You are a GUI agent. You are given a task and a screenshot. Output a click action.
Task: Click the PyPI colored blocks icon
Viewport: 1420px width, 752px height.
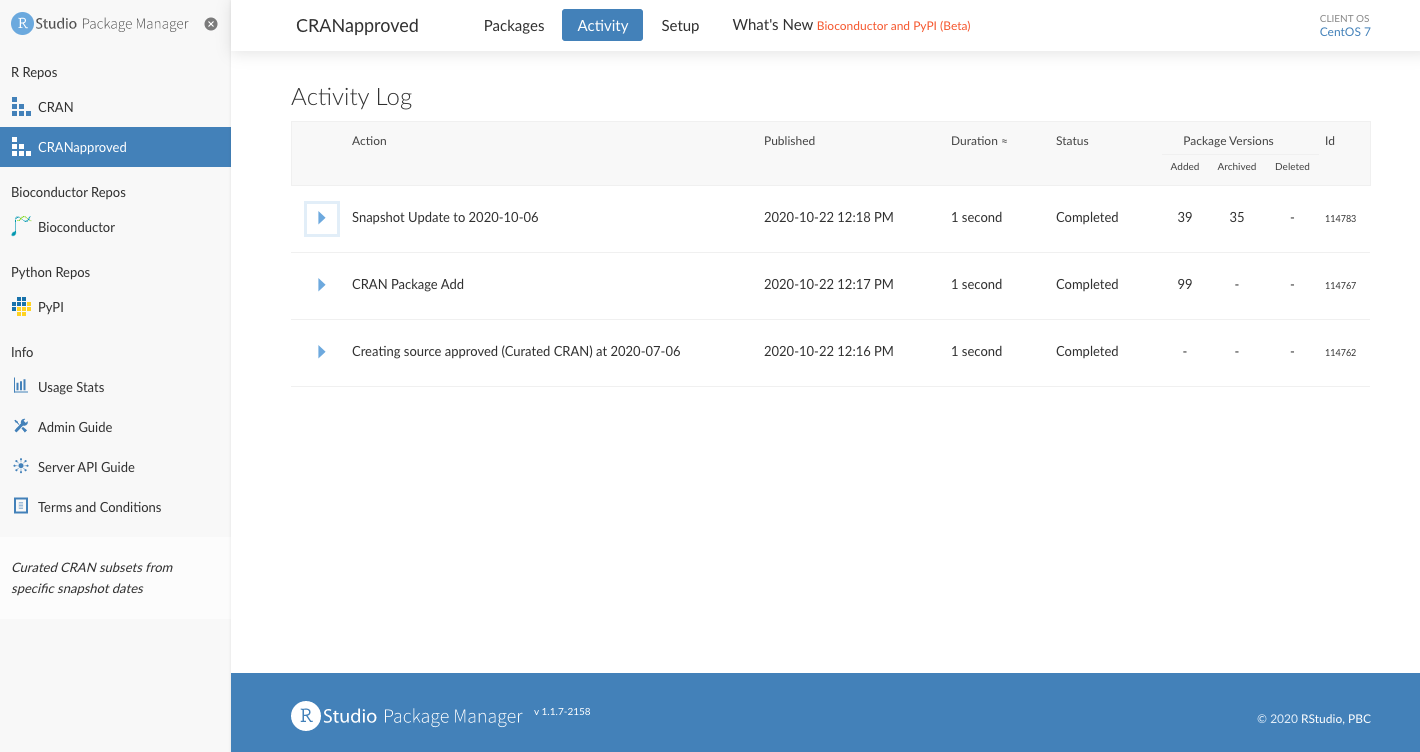(21, 307)
